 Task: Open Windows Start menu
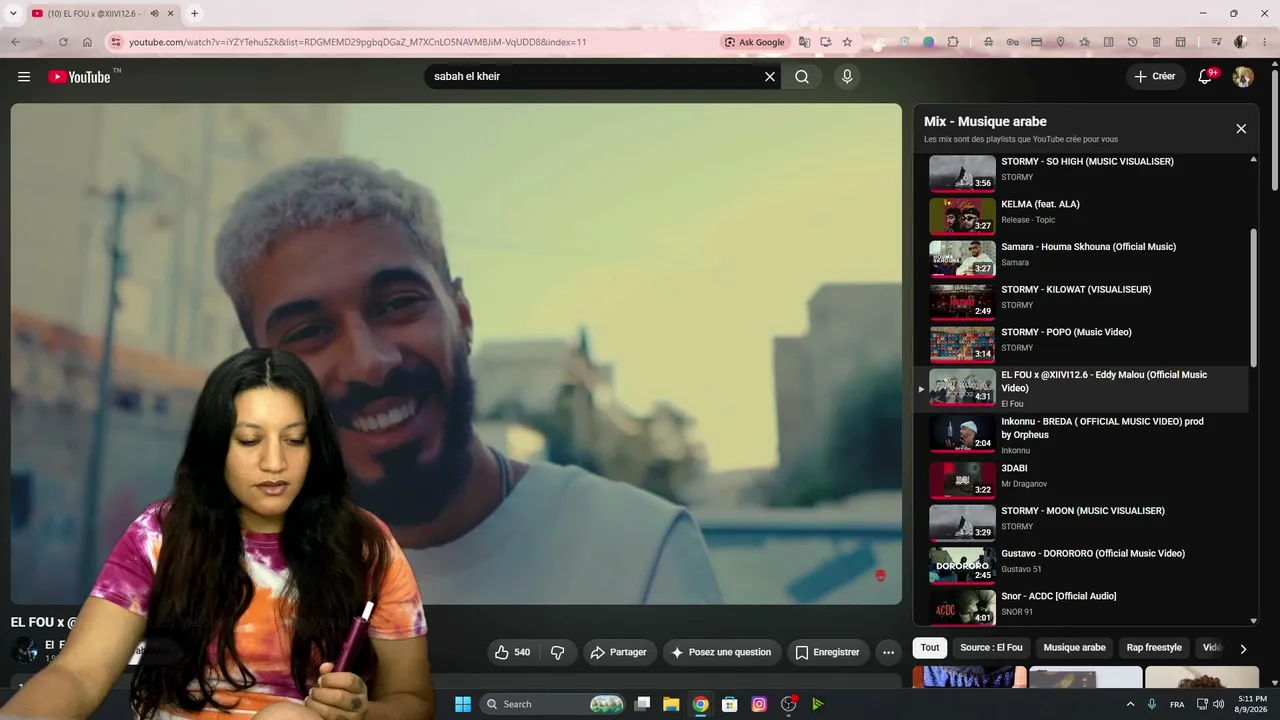(463, 704)
